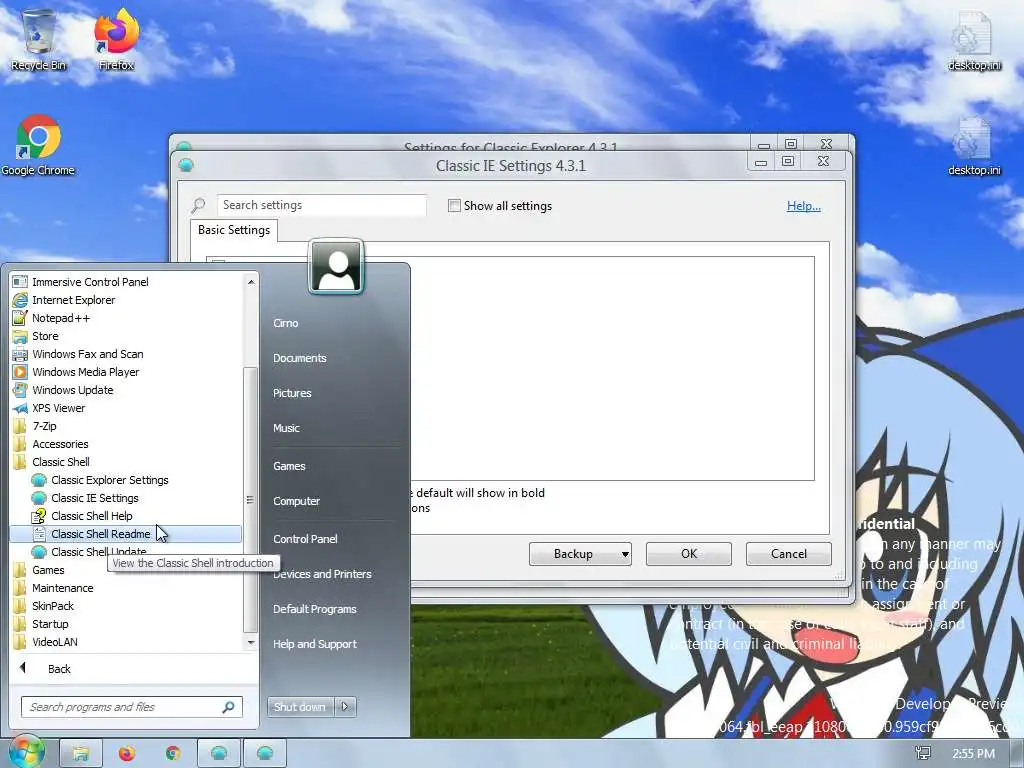Click the Search programs and files box
Viewport: 1024px width, 768px height.
coord(131,707)
